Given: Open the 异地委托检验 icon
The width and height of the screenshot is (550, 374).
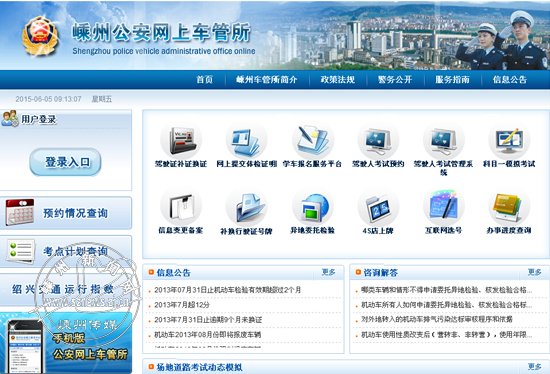Looking at the screenshot, I should [312, 208].
